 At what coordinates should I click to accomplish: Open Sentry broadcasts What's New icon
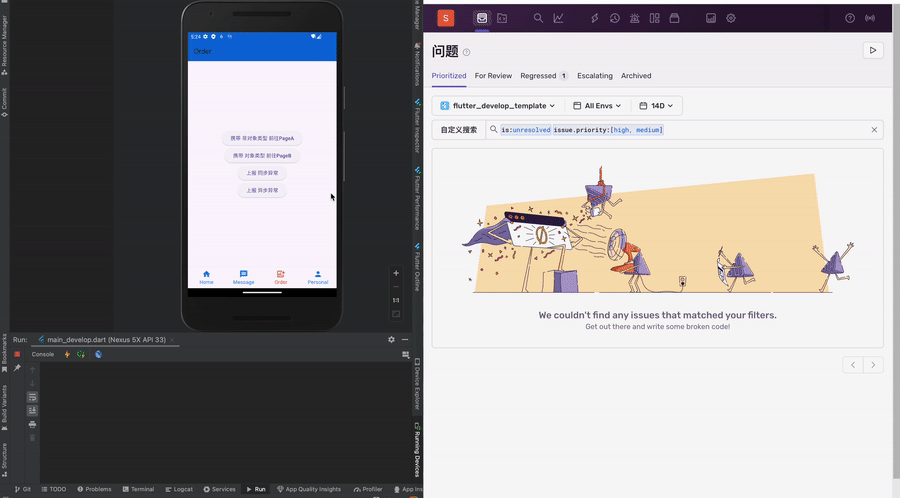pyautogui.click(x=870, y=18)
